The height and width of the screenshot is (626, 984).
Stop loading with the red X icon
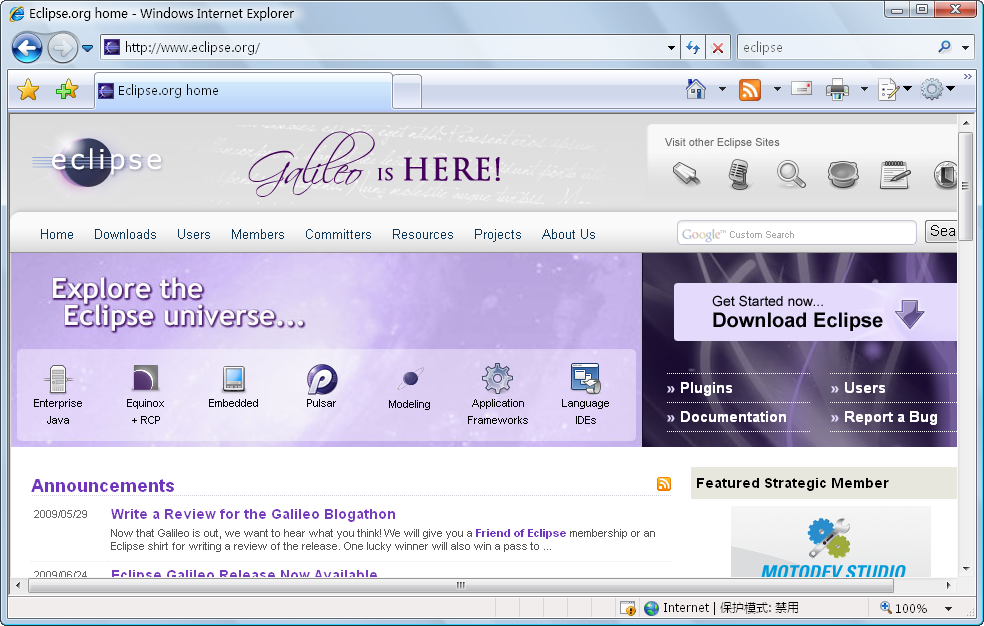coord(718,48)
